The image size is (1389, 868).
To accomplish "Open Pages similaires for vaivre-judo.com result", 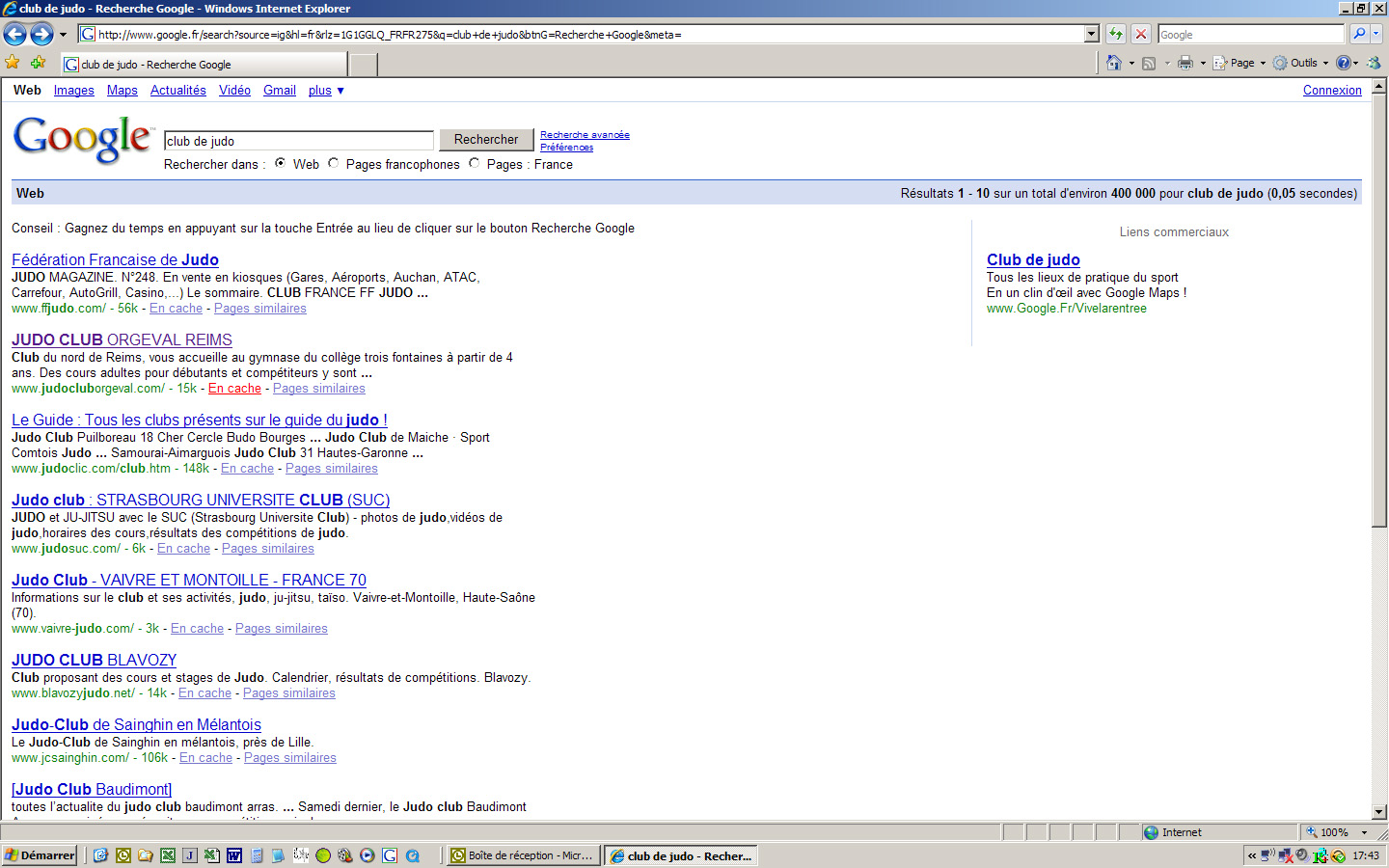I will 282,629.
